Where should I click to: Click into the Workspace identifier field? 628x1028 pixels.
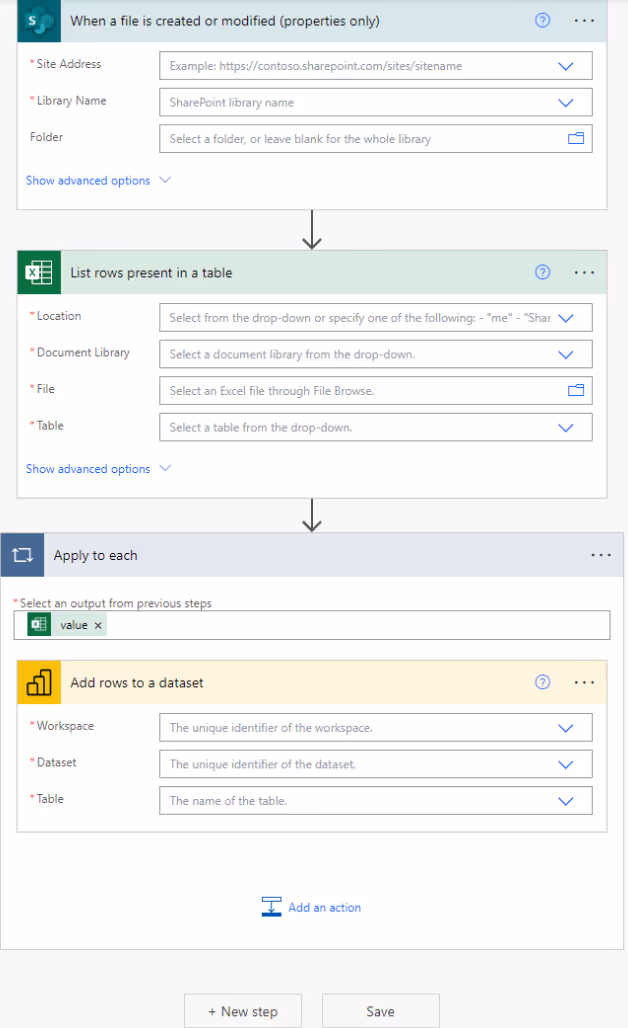376,728
